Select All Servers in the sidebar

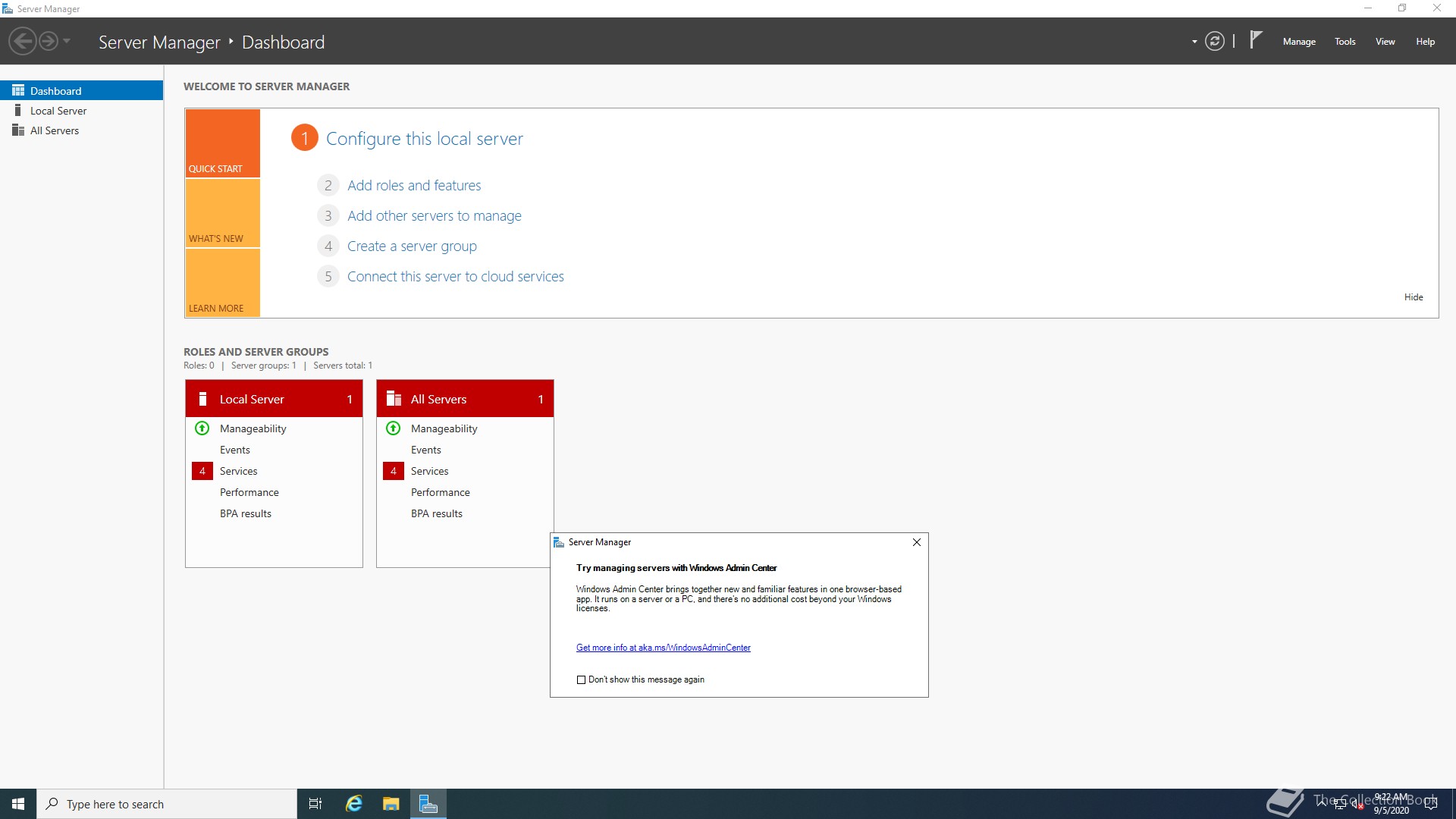[x=81, y=130]
